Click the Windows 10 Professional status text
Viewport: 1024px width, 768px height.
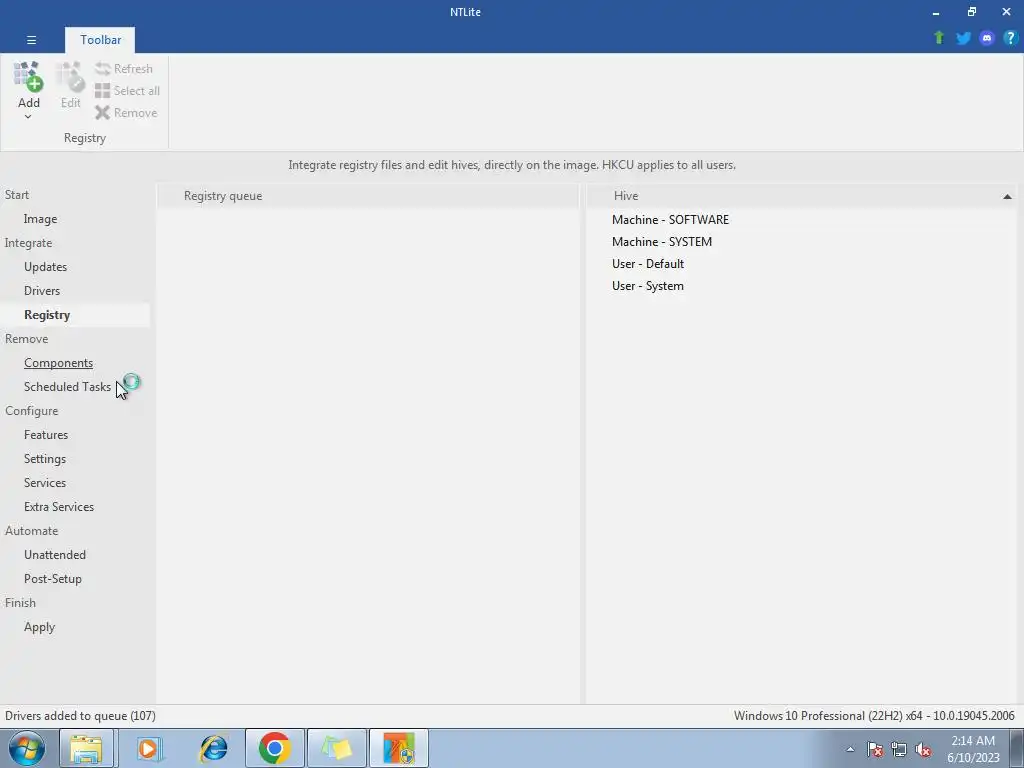[x=874, y=716]
